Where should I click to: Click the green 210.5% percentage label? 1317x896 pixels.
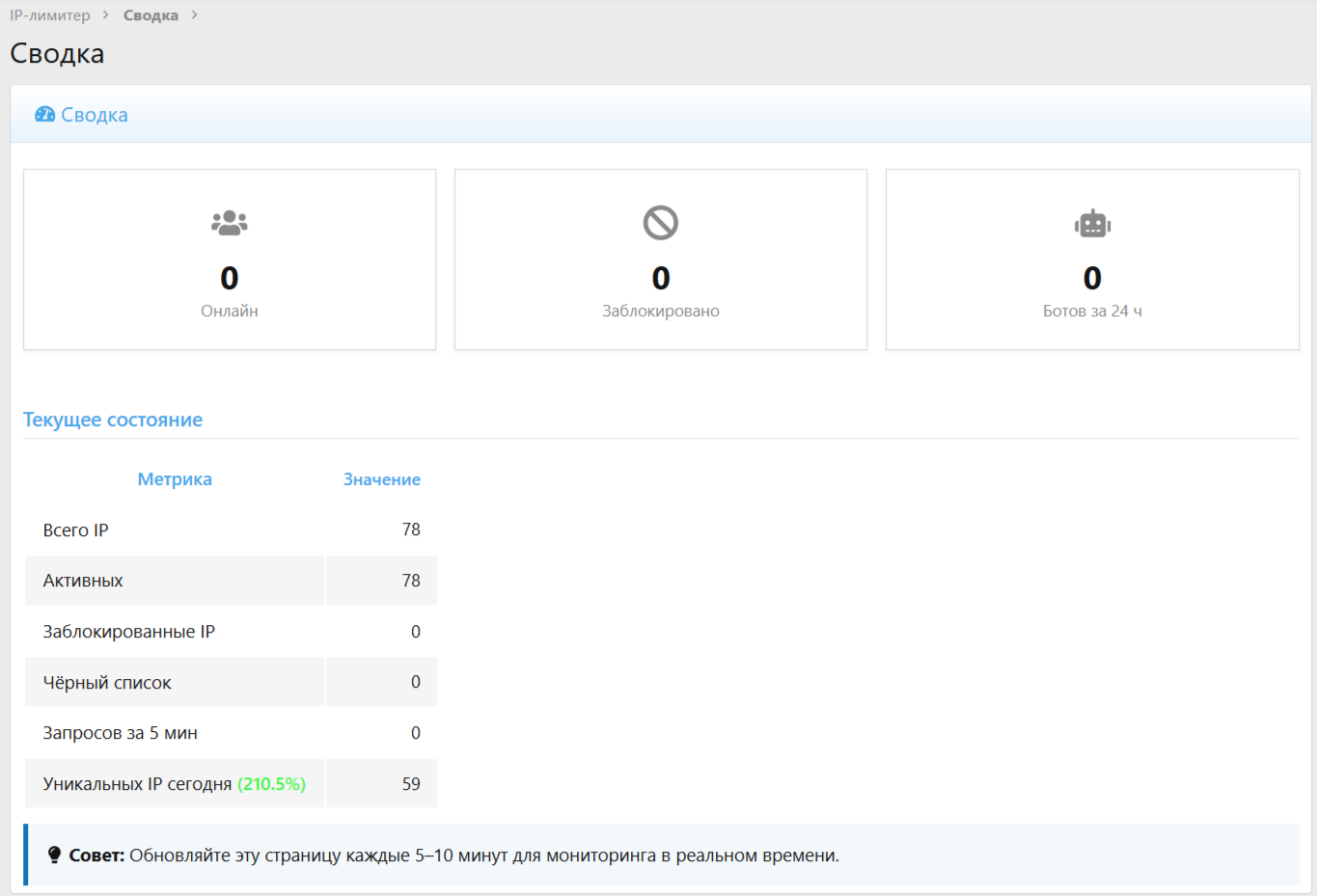point(271,784)
